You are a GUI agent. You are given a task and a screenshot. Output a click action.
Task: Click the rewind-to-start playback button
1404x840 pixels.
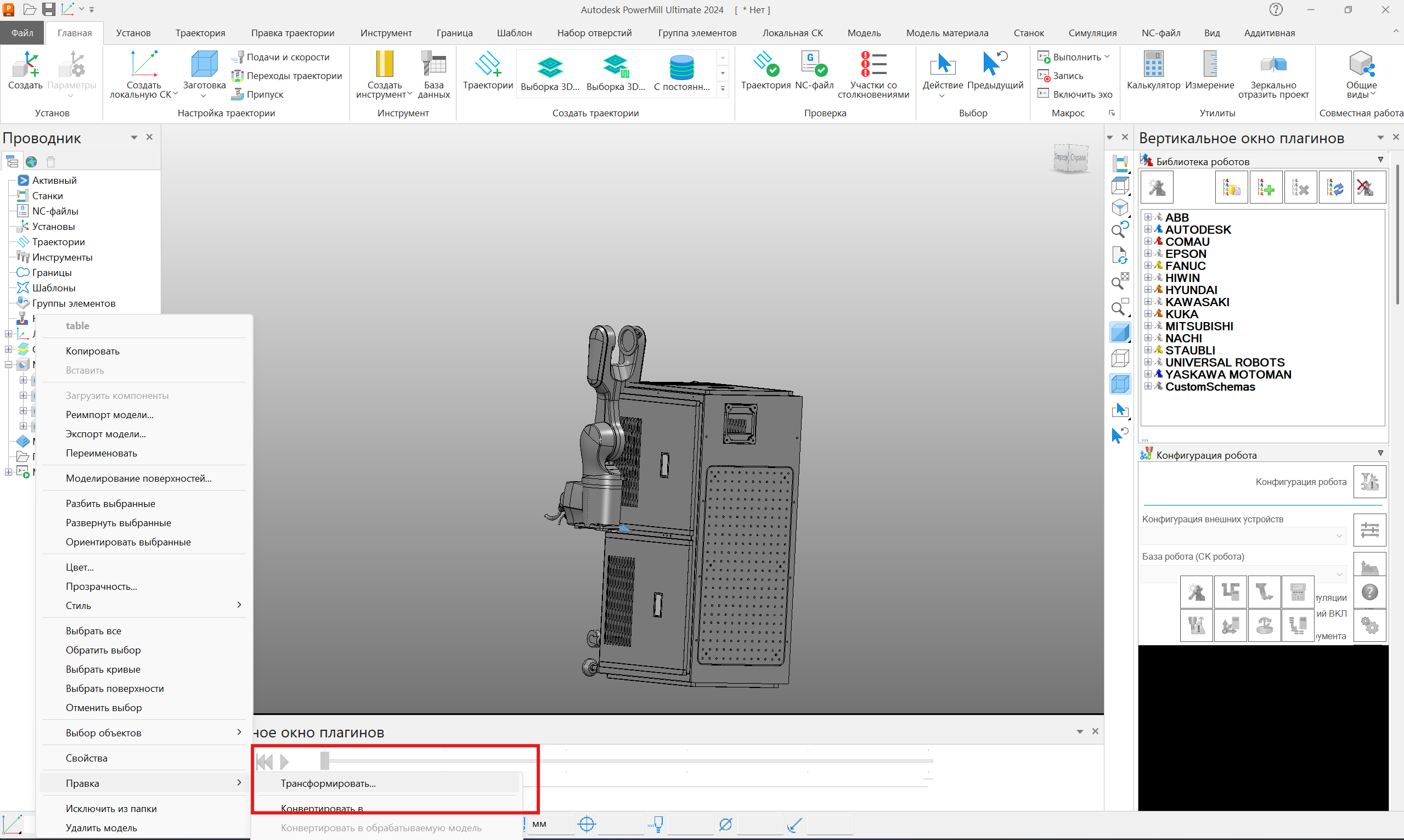click(264, 762)
